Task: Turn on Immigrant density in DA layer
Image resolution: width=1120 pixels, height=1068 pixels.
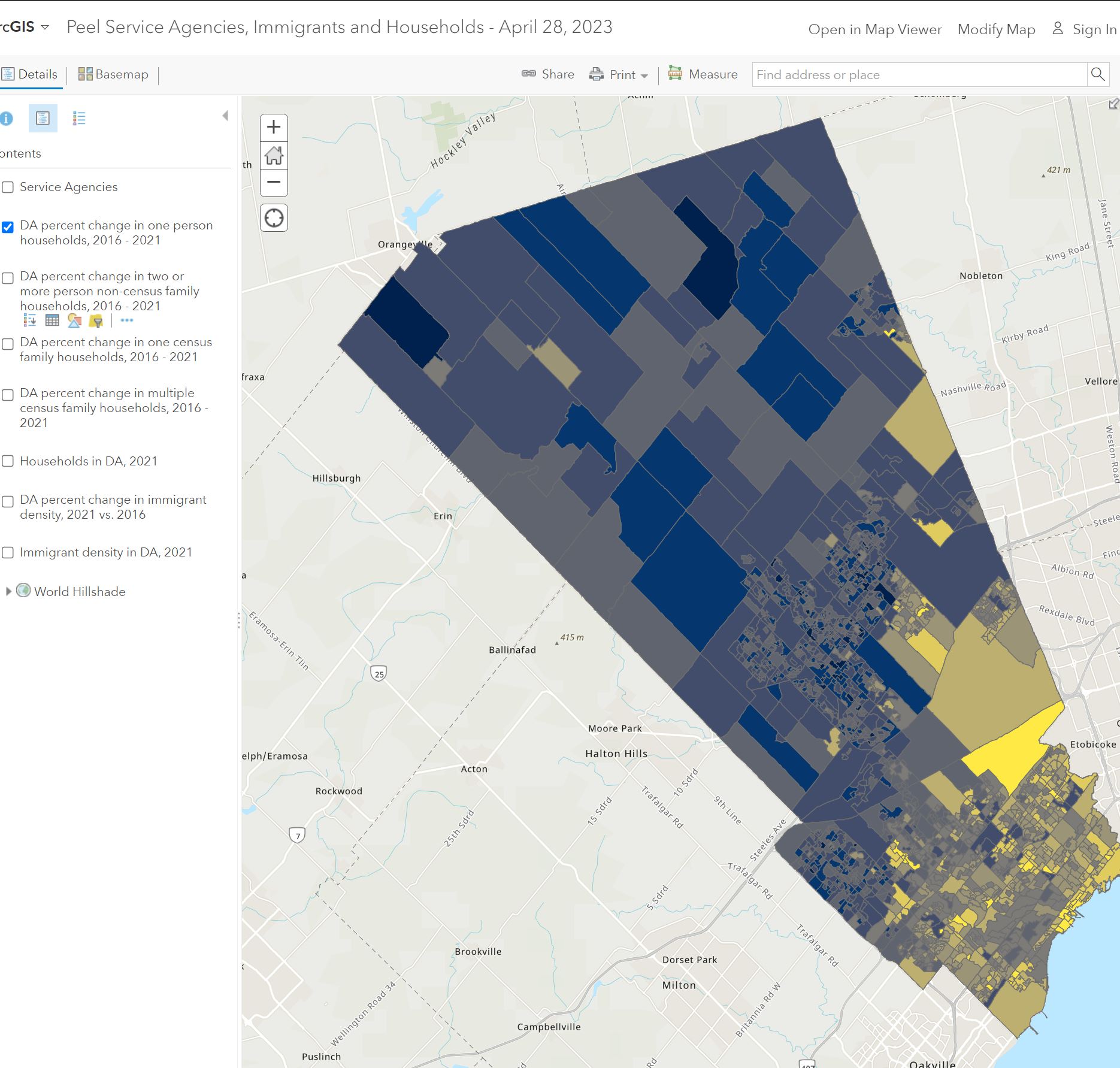Action: tap(8, 553)
